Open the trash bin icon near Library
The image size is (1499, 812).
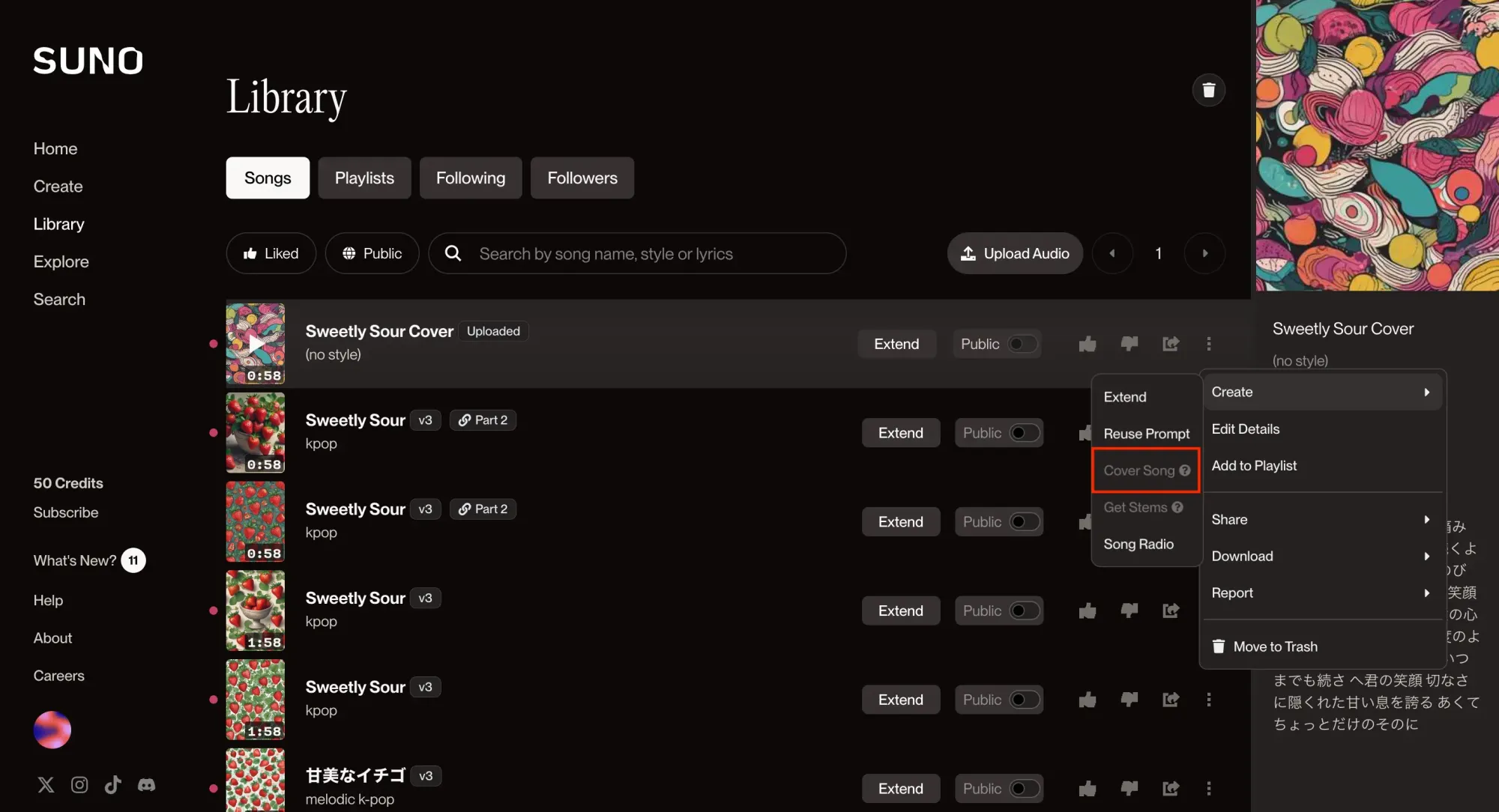coord(1208,90)
